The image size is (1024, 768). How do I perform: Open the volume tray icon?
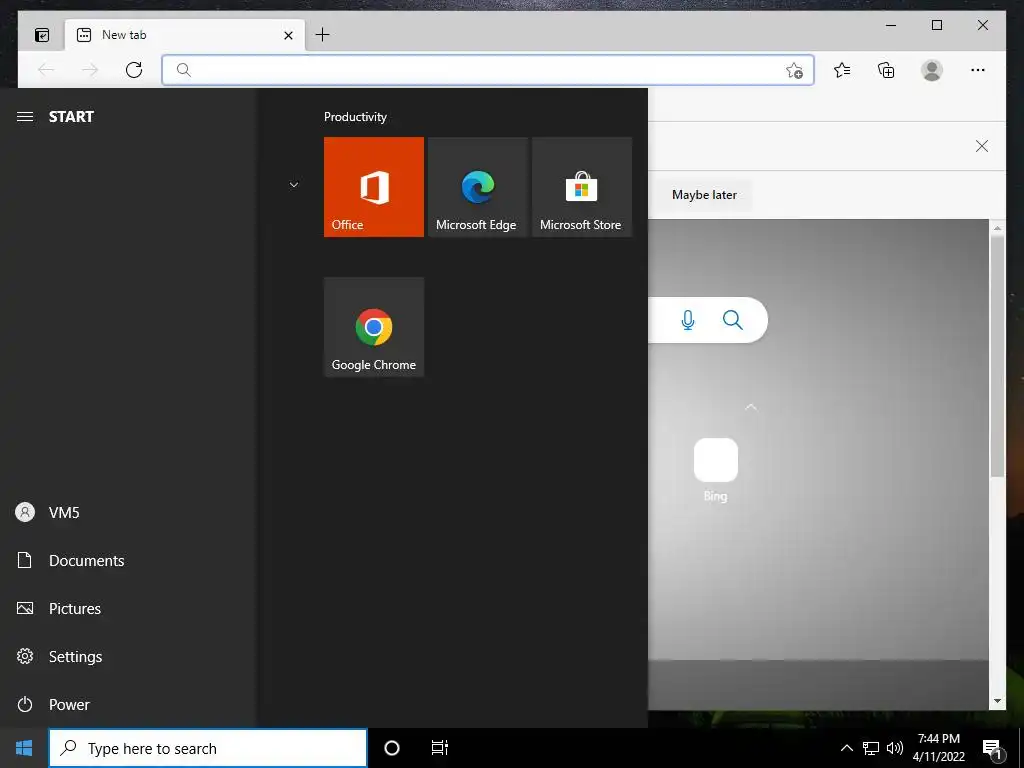[x=895, y=748]
